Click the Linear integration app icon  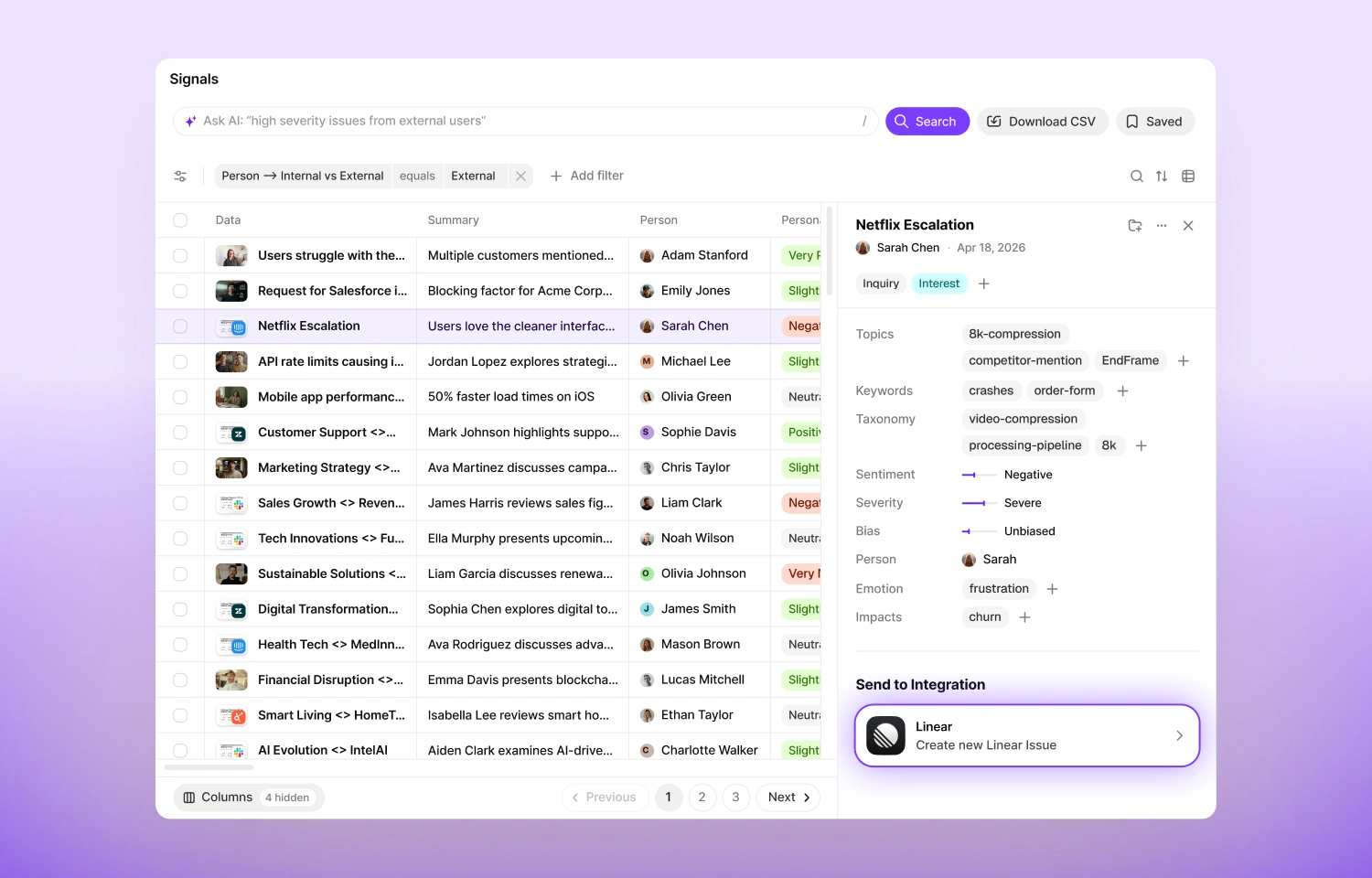(x=884, y=735)
